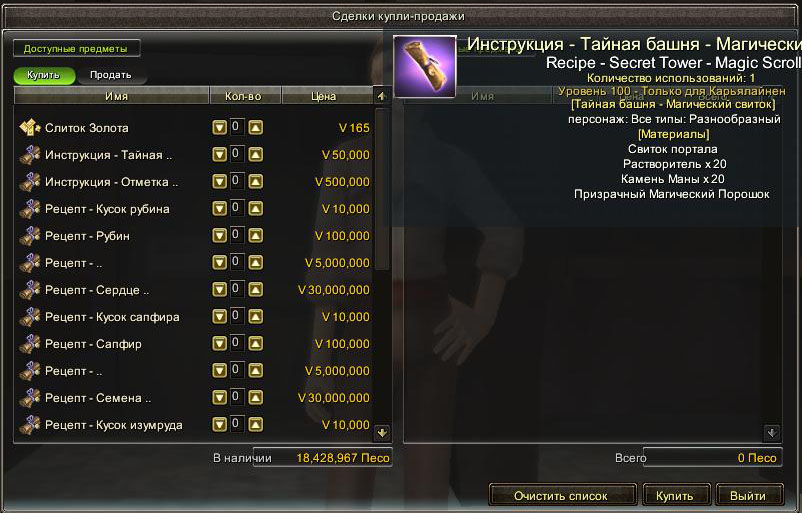Viewport: 802px width, 513px height.
Task: Select the Купить tab
Action: [x=43, y=75]
